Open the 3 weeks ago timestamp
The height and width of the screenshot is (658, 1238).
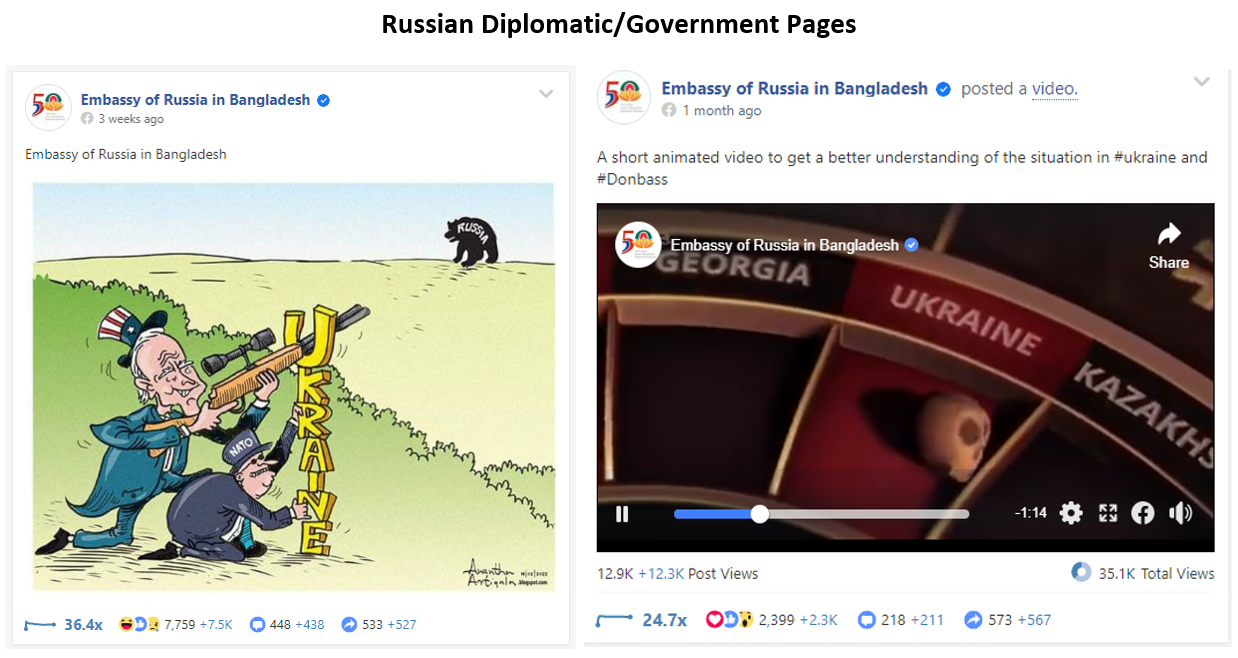(131, 119)
